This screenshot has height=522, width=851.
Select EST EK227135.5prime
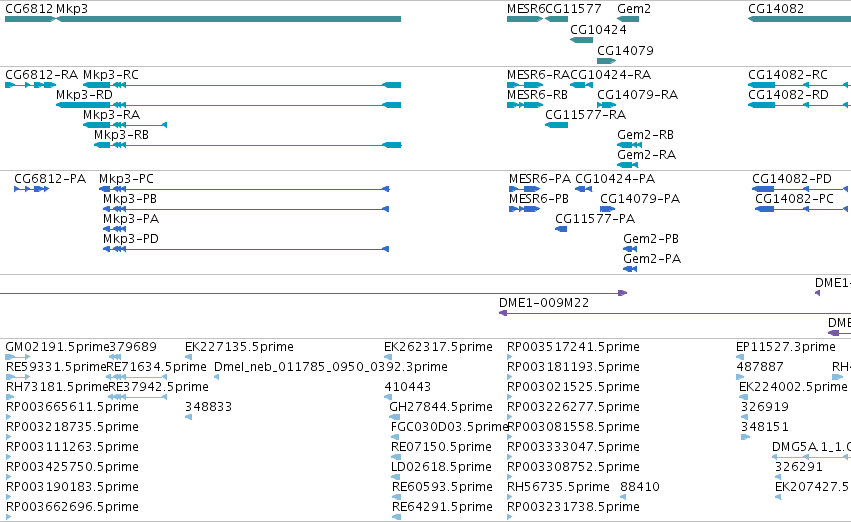point(239,347)
